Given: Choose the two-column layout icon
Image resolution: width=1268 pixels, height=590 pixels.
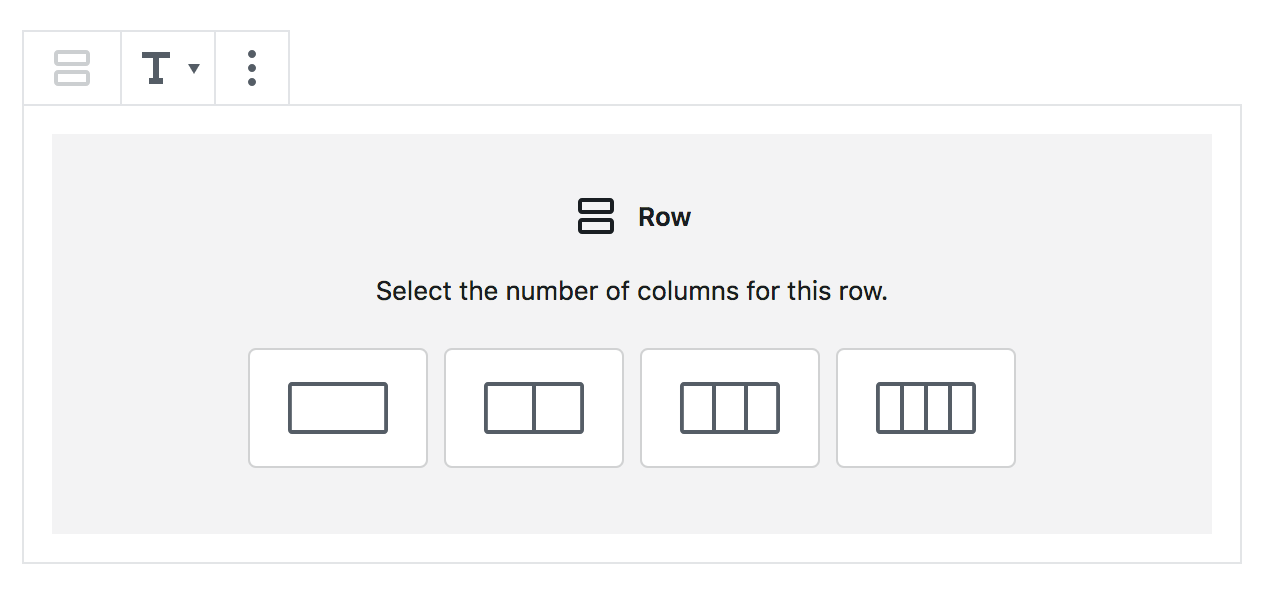Looking at the screenshot, I should pos(534,408).
